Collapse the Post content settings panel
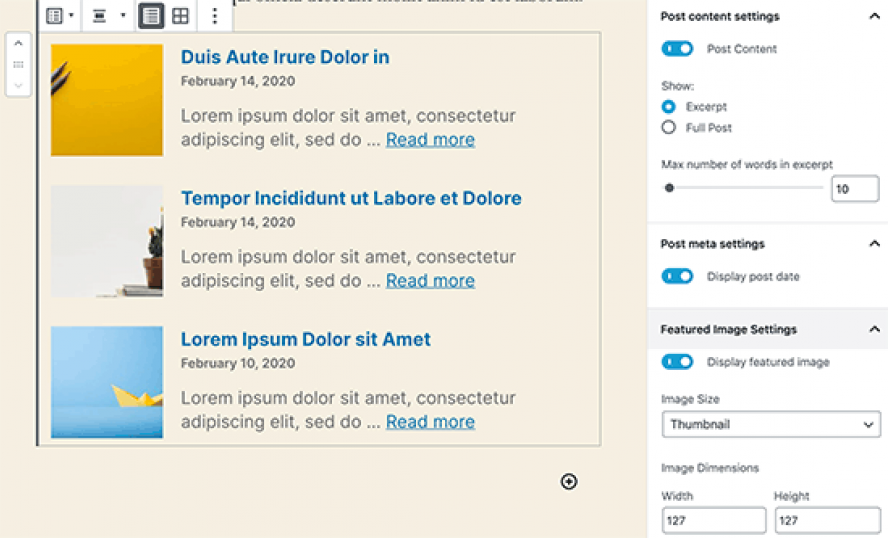The width and height of the screenshot is (888, 538). (874, 16)
